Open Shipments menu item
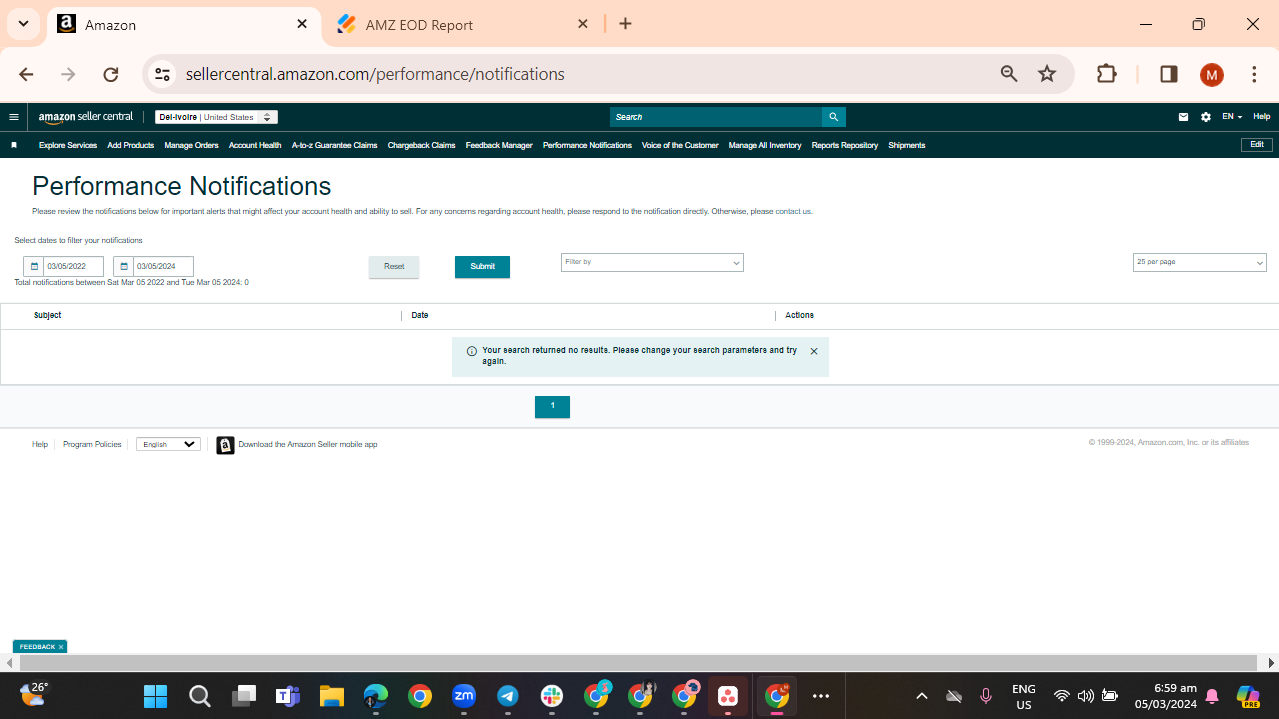This screenshot has height=719, width=1279. point(907,145)
